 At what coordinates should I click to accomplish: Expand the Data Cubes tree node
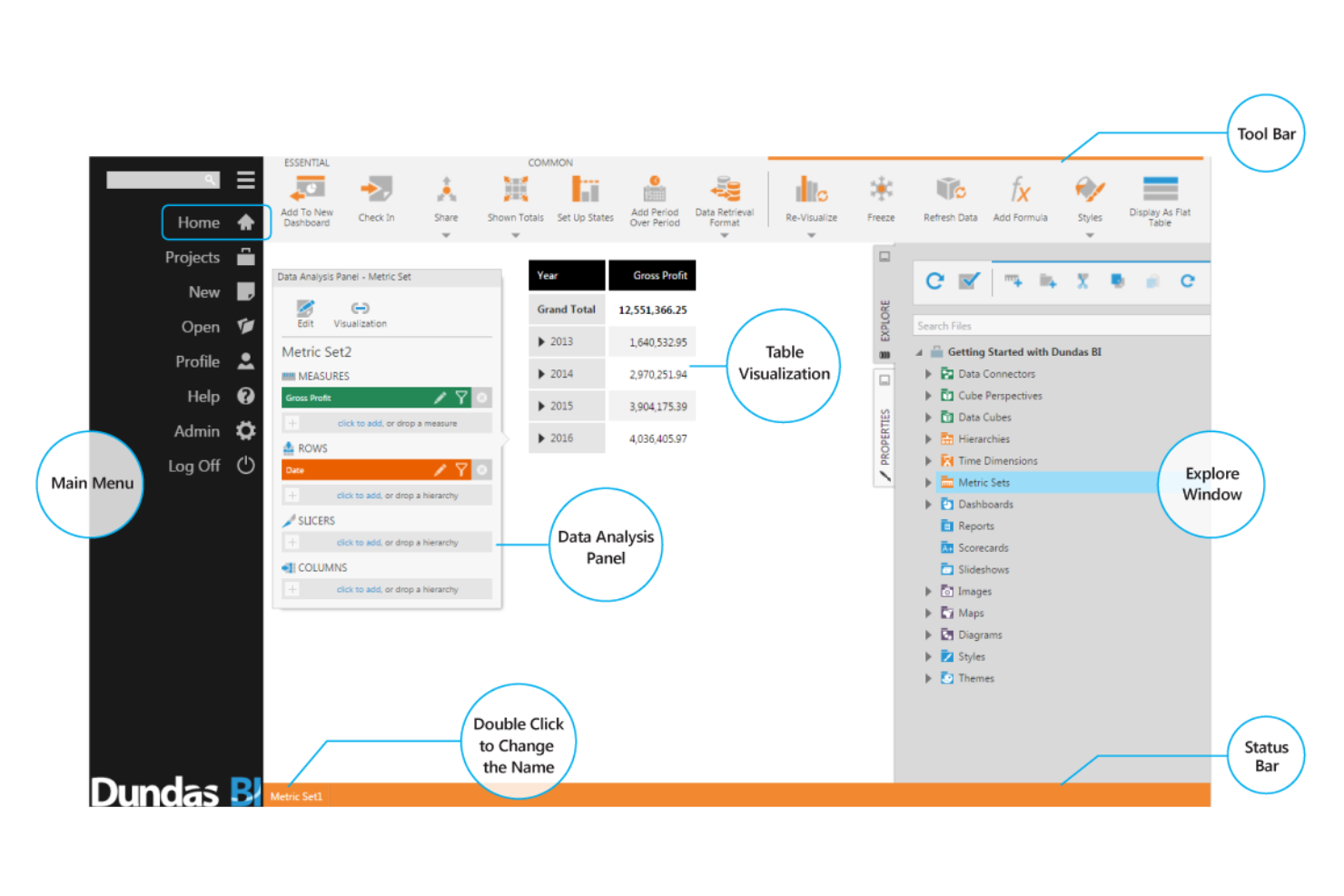pyautogui.click(x=928, y=417)
